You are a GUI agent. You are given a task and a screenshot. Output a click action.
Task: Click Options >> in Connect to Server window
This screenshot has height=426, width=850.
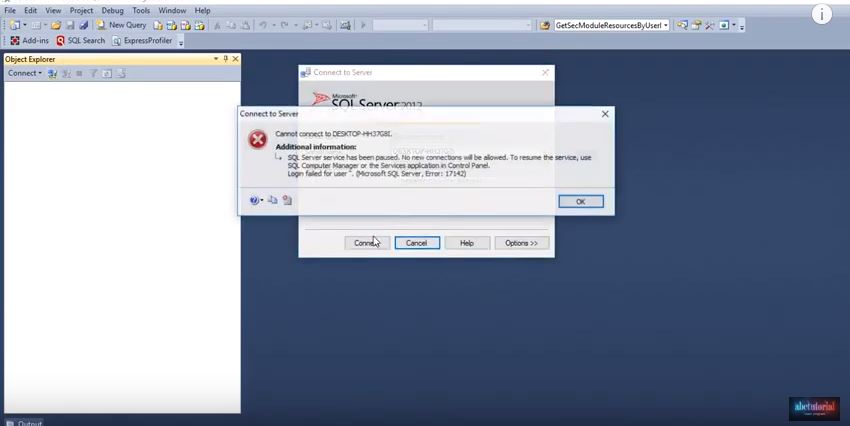(521, 243)
